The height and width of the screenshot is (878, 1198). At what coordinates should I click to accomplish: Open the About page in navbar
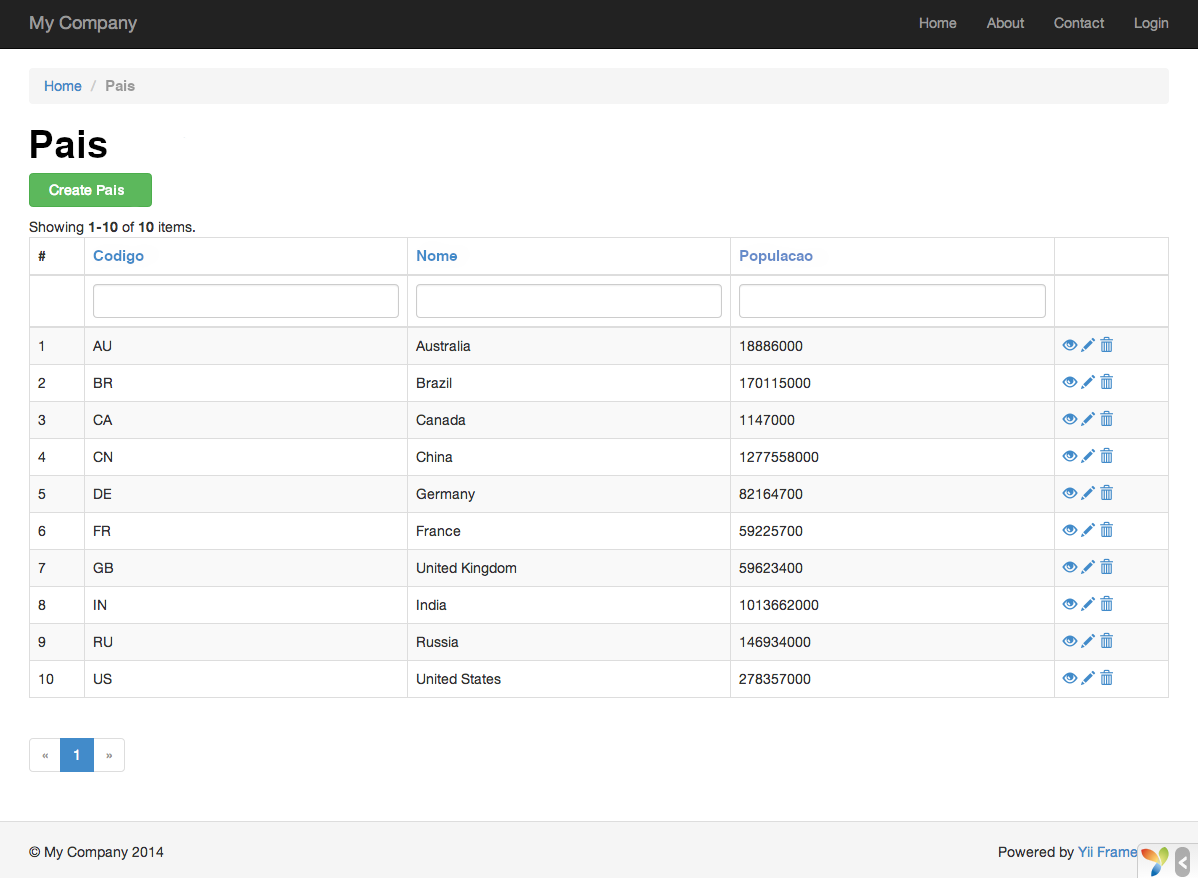click(x=1005, y=23)
